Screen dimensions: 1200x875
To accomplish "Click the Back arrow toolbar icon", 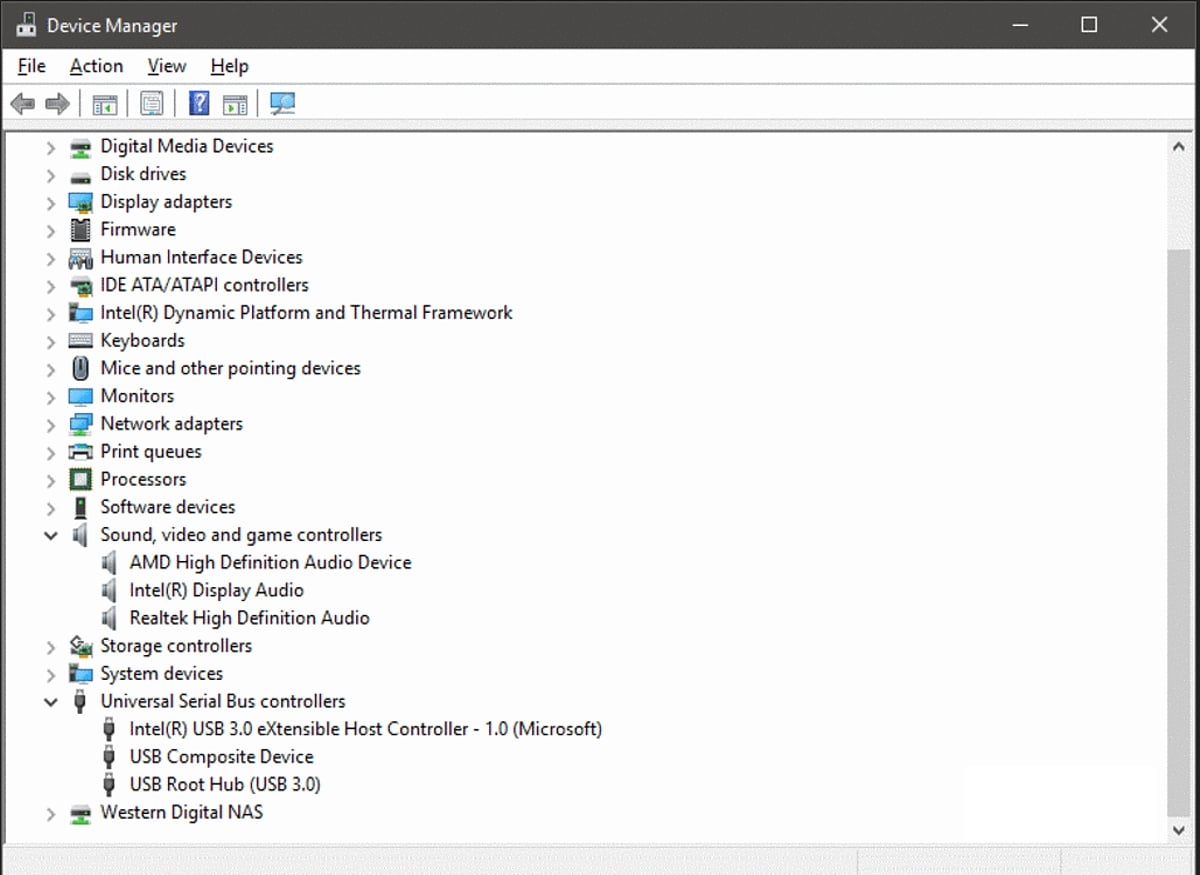I will [x=22, y=103].
